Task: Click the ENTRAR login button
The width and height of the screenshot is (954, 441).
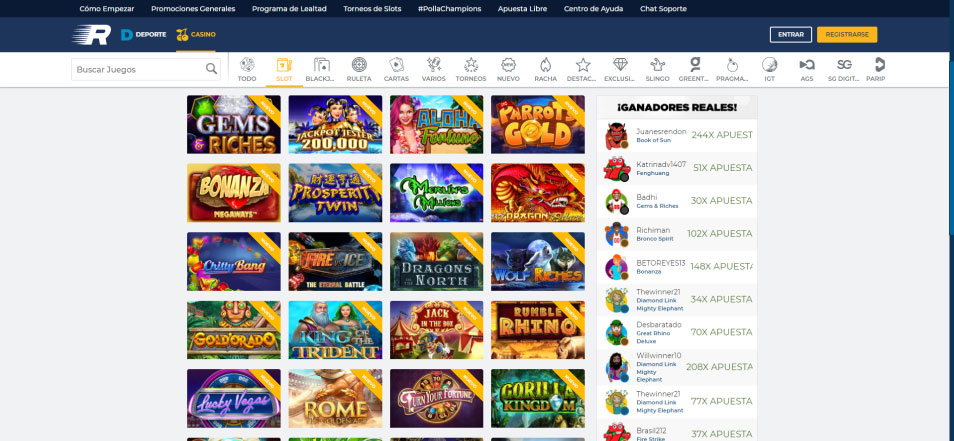Action: [x=791, y=35]
